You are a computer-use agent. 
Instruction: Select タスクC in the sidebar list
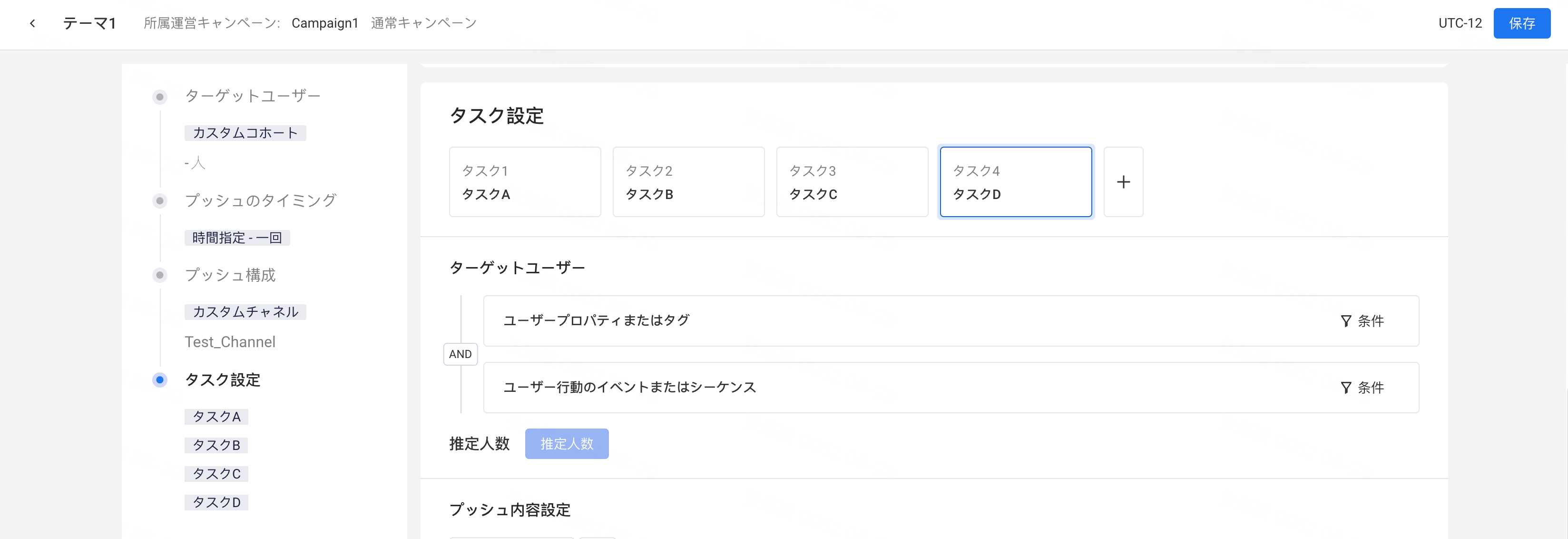[217, 474]
